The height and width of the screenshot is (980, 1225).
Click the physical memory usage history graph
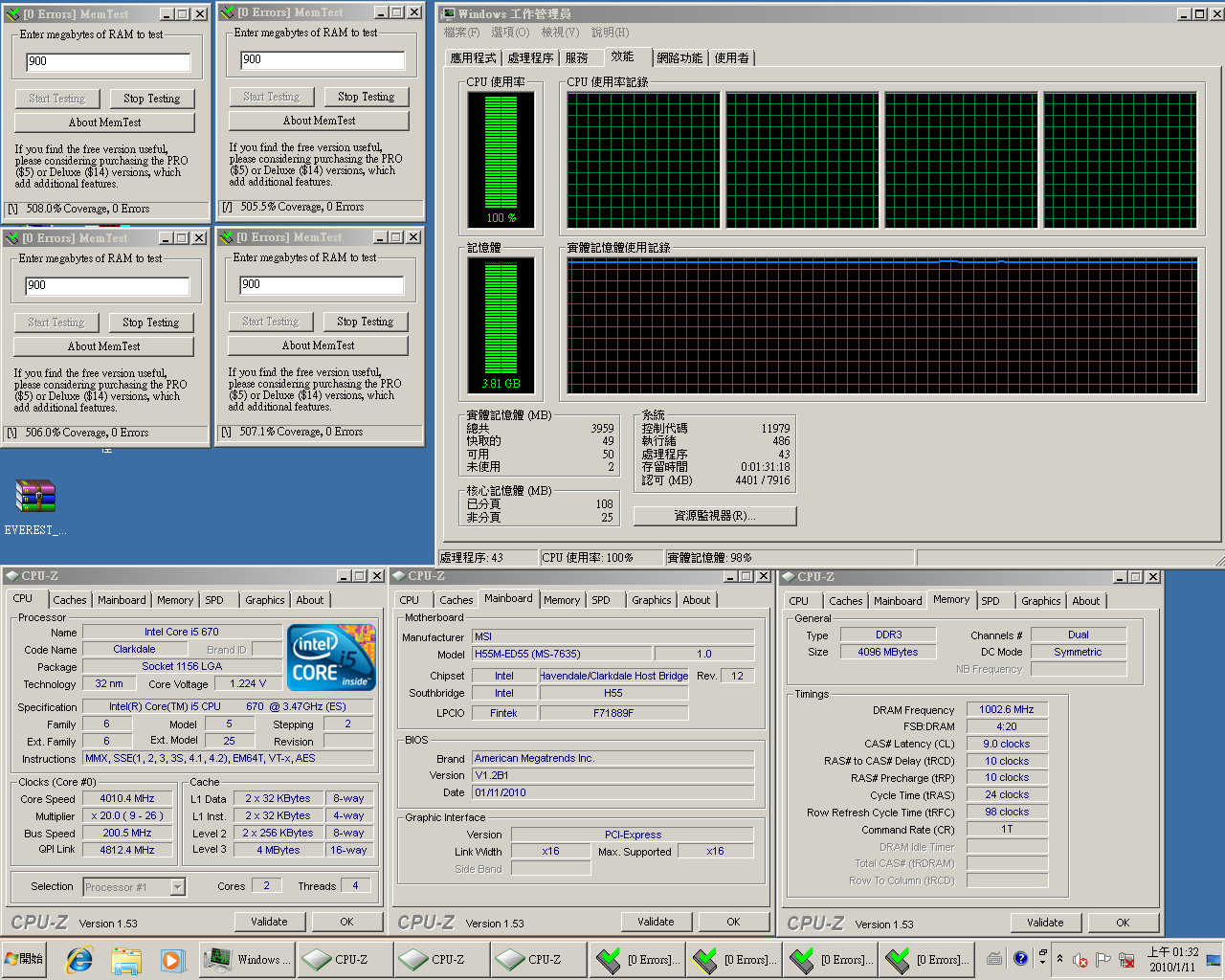881,327
